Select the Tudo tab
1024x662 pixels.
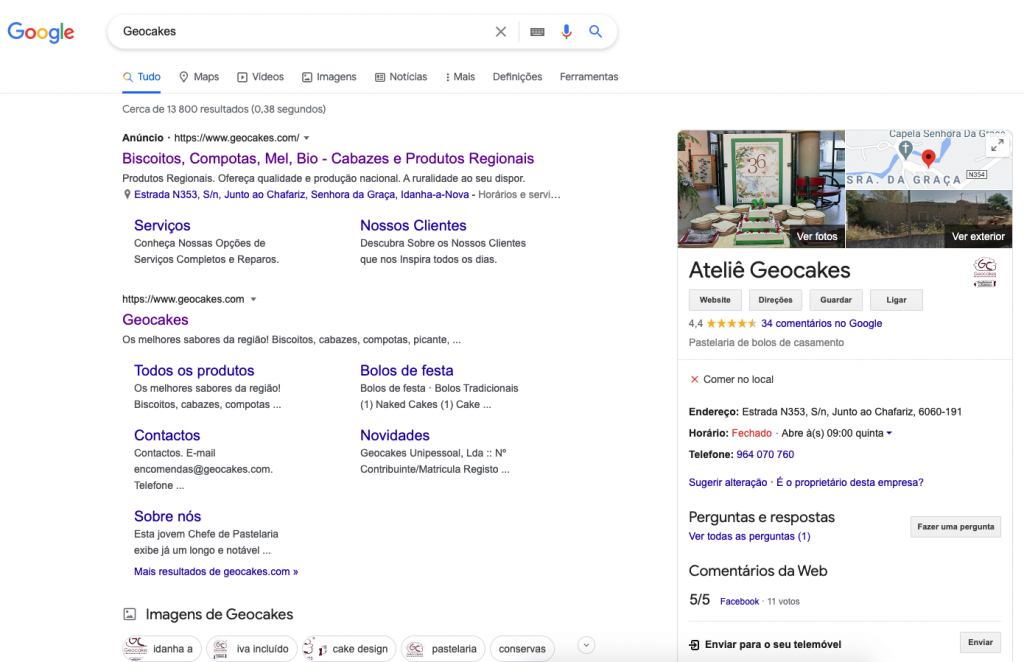[x=141, y=77]
